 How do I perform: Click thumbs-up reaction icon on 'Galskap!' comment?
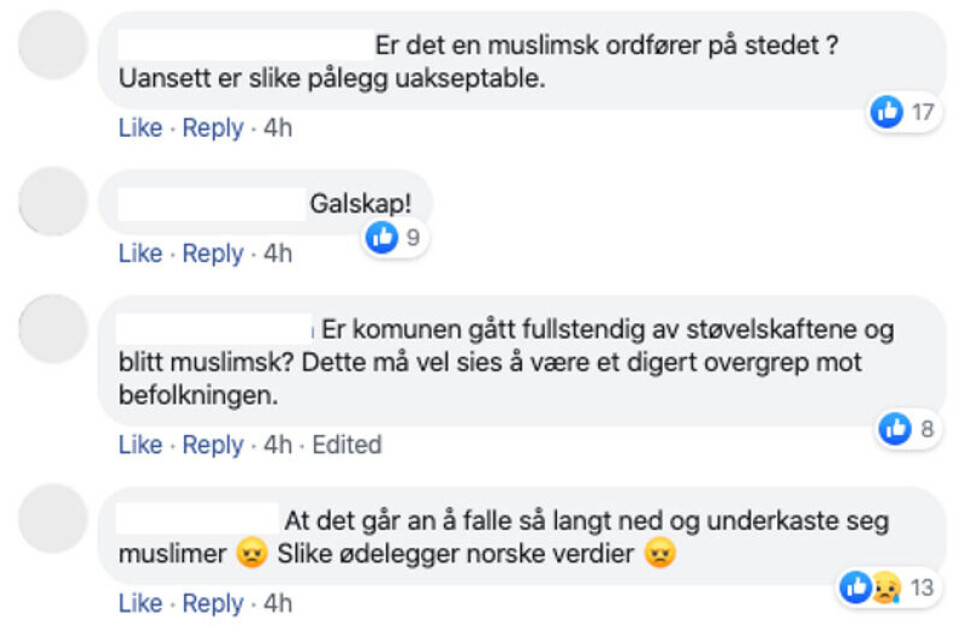pos(382,237)
